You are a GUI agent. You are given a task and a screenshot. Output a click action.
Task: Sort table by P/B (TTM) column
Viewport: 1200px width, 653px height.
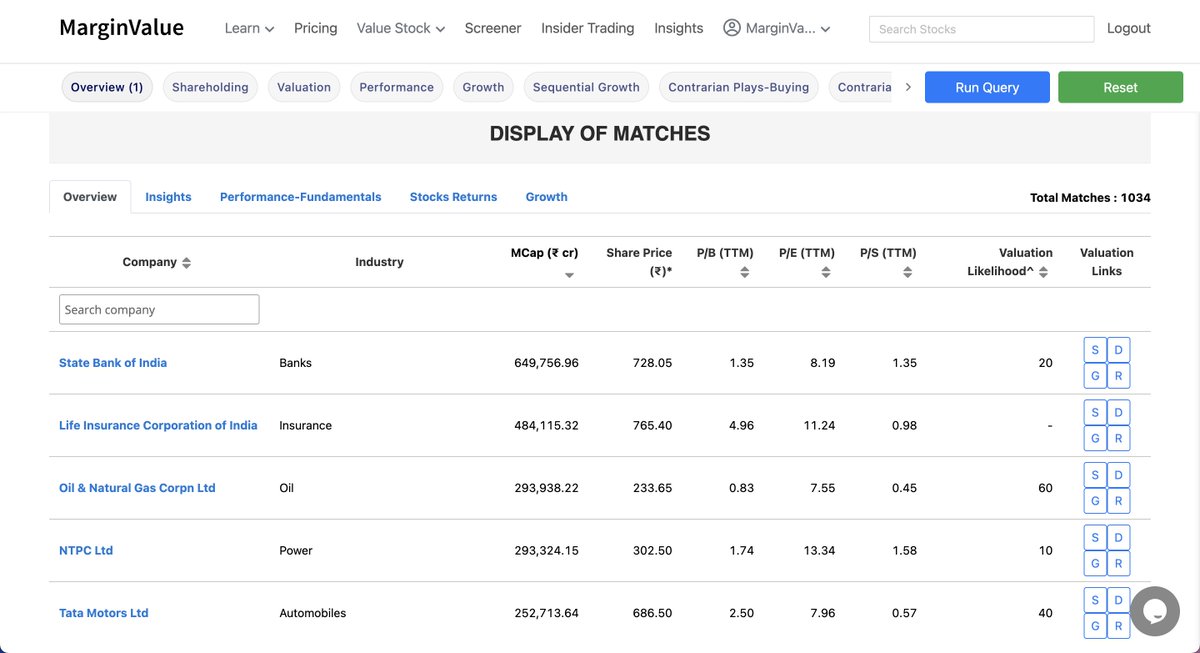tap(744, 272)
